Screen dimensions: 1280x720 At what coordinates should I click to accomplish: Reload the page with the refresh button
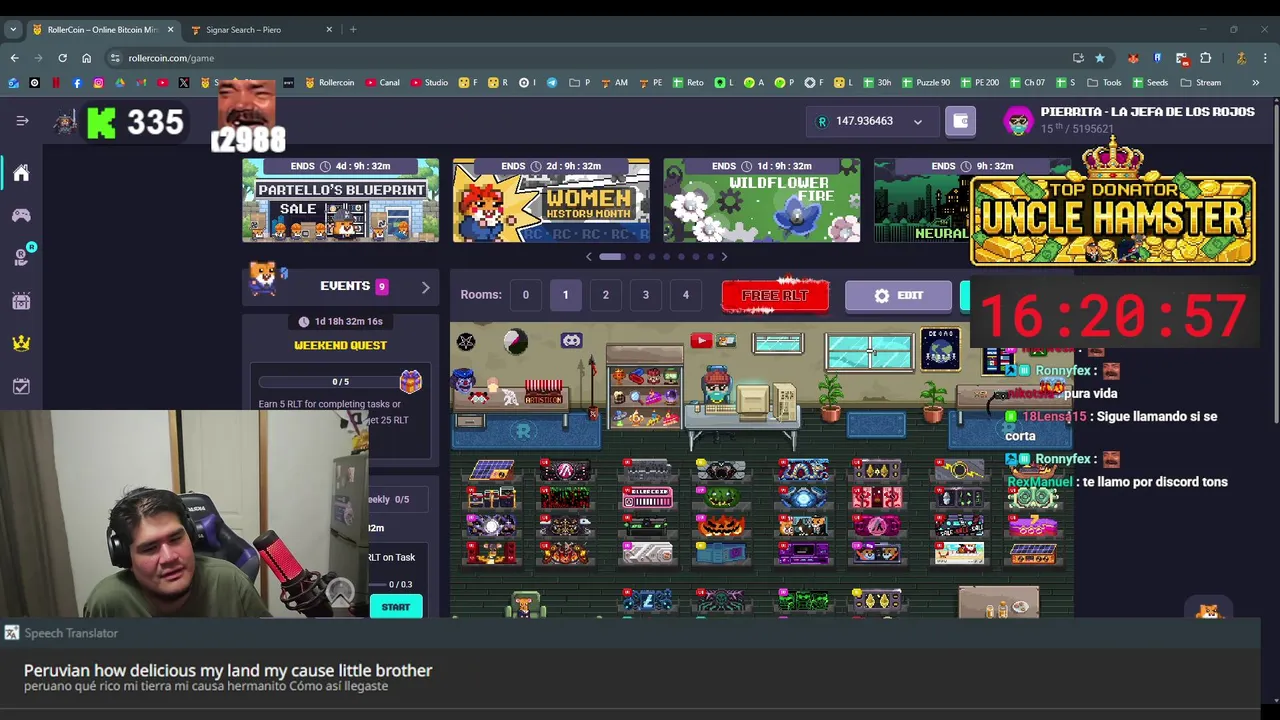coord(62,58)
